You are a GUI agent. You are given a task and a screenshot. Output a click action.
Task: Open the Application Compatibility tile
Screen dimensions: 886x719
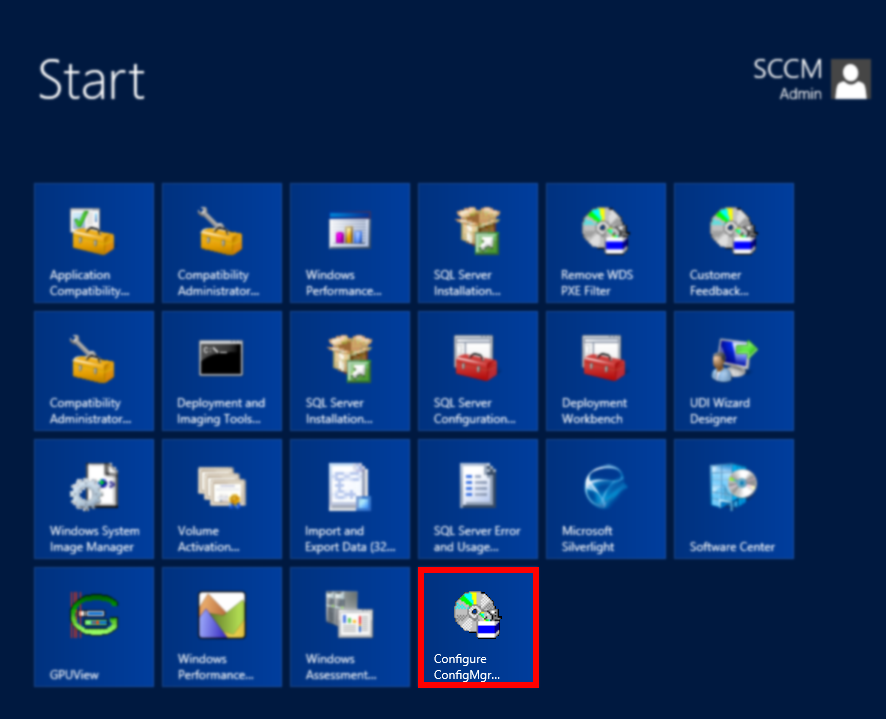[94, 242]
